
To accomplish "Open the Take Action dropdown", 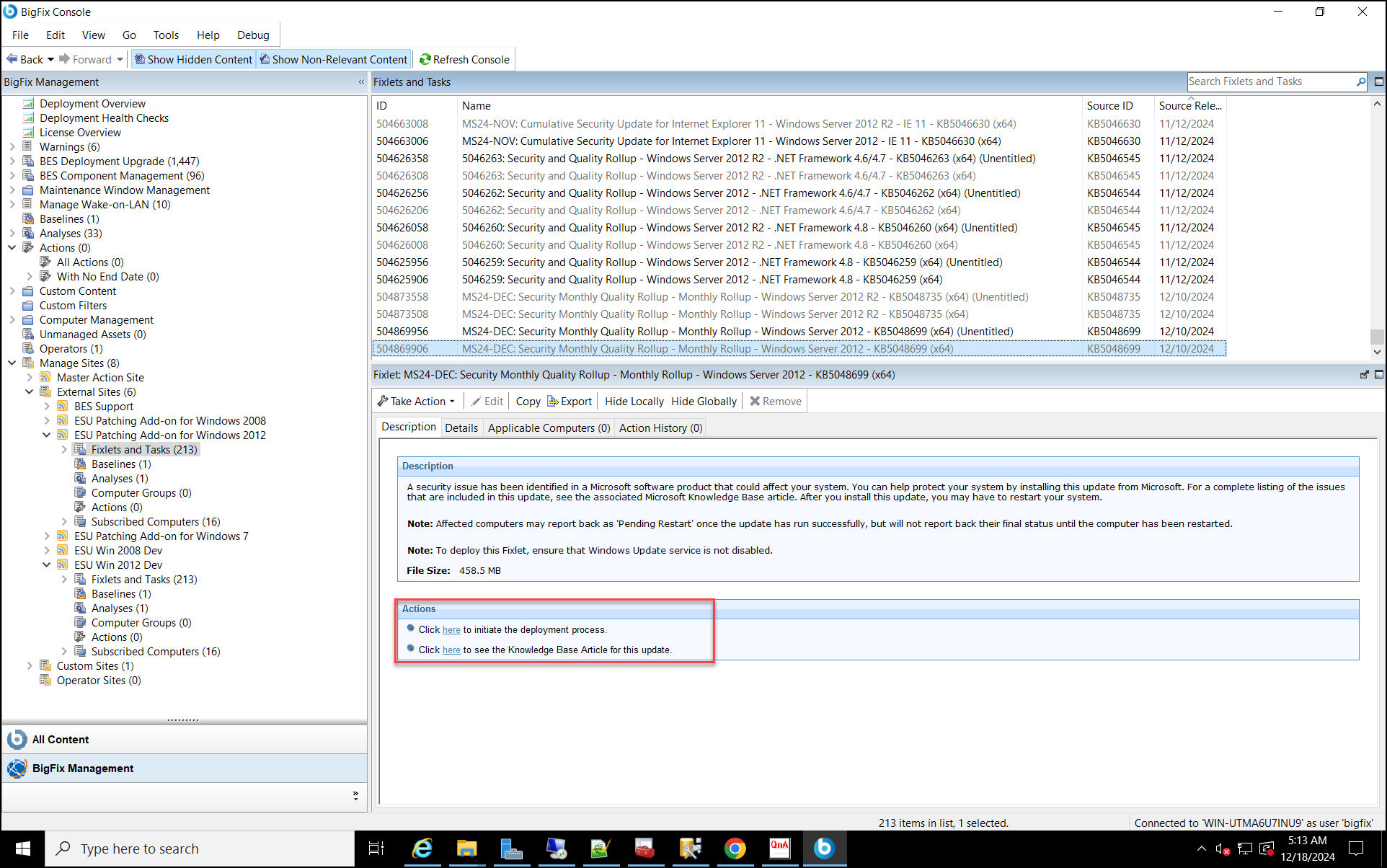I will click(x=453, y=401).
